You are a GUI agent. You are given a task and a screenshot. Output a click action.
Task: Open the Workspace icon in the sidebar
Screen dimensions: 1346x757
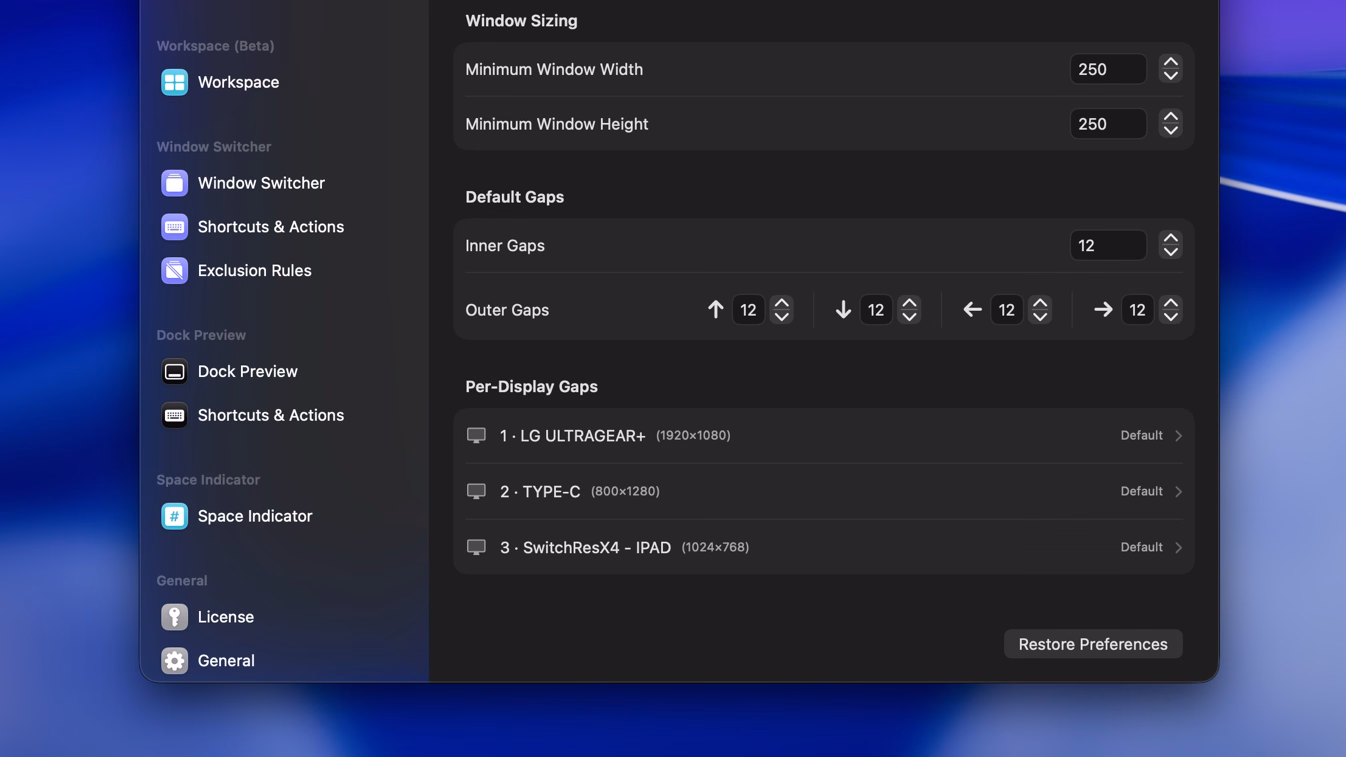point(174,82)
